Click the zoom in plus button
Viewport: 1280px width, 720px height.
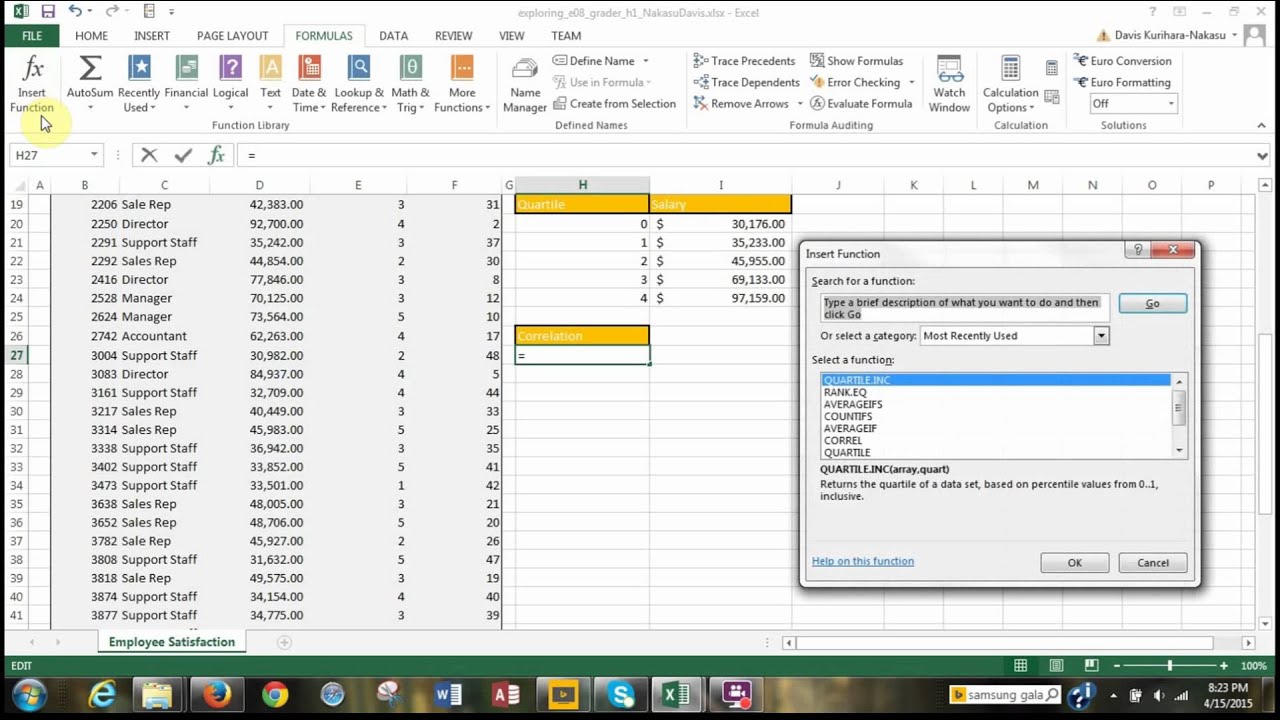pyautogui.click(x=1223, y=666)
